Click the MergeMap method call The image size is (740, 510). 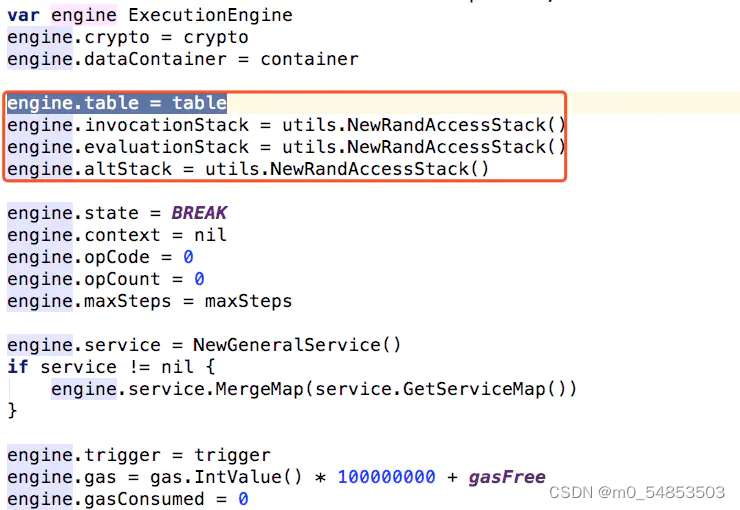coord(259,389)
